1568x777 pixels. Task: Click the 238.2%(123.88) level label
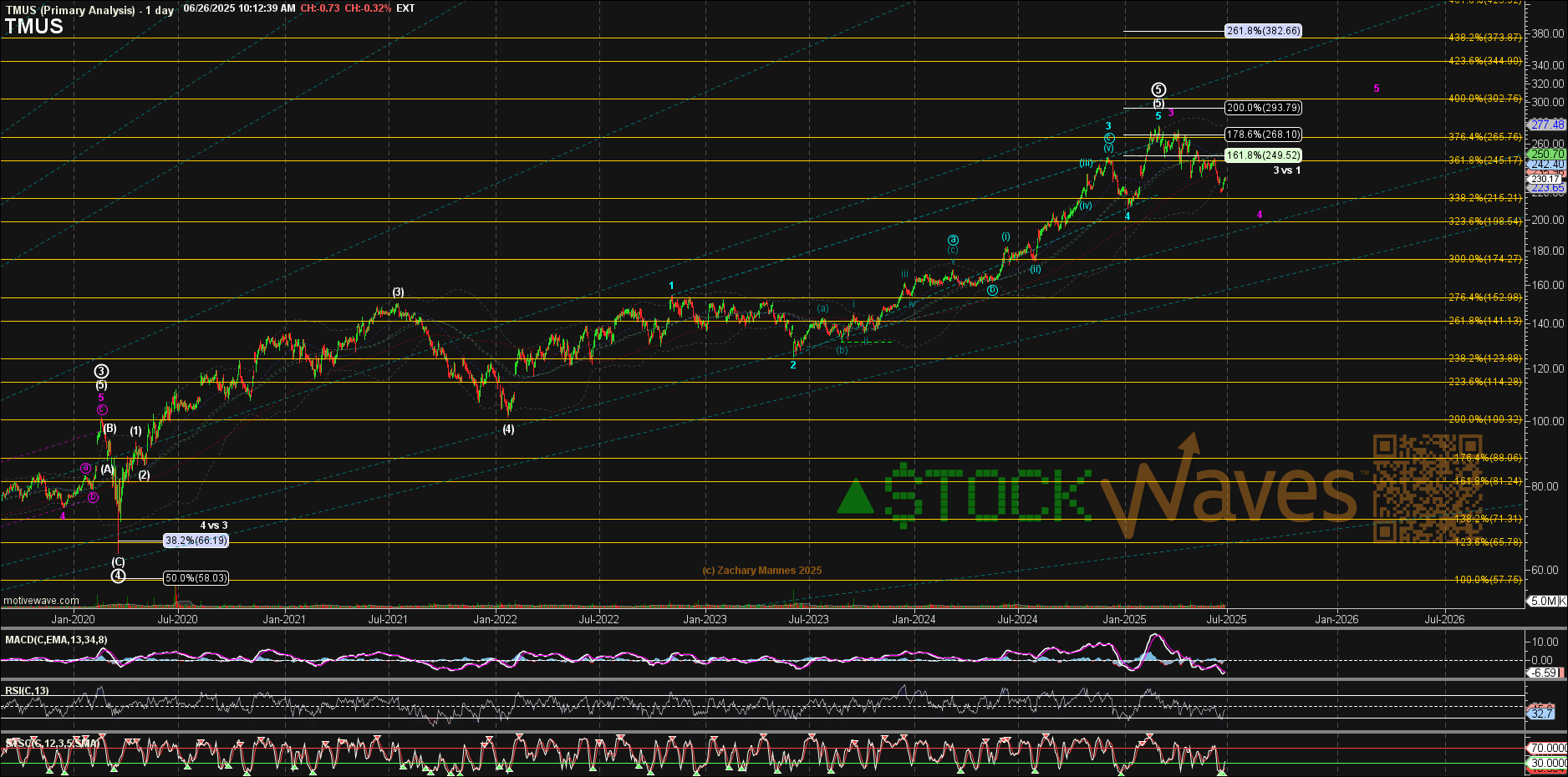(1484, 358)
